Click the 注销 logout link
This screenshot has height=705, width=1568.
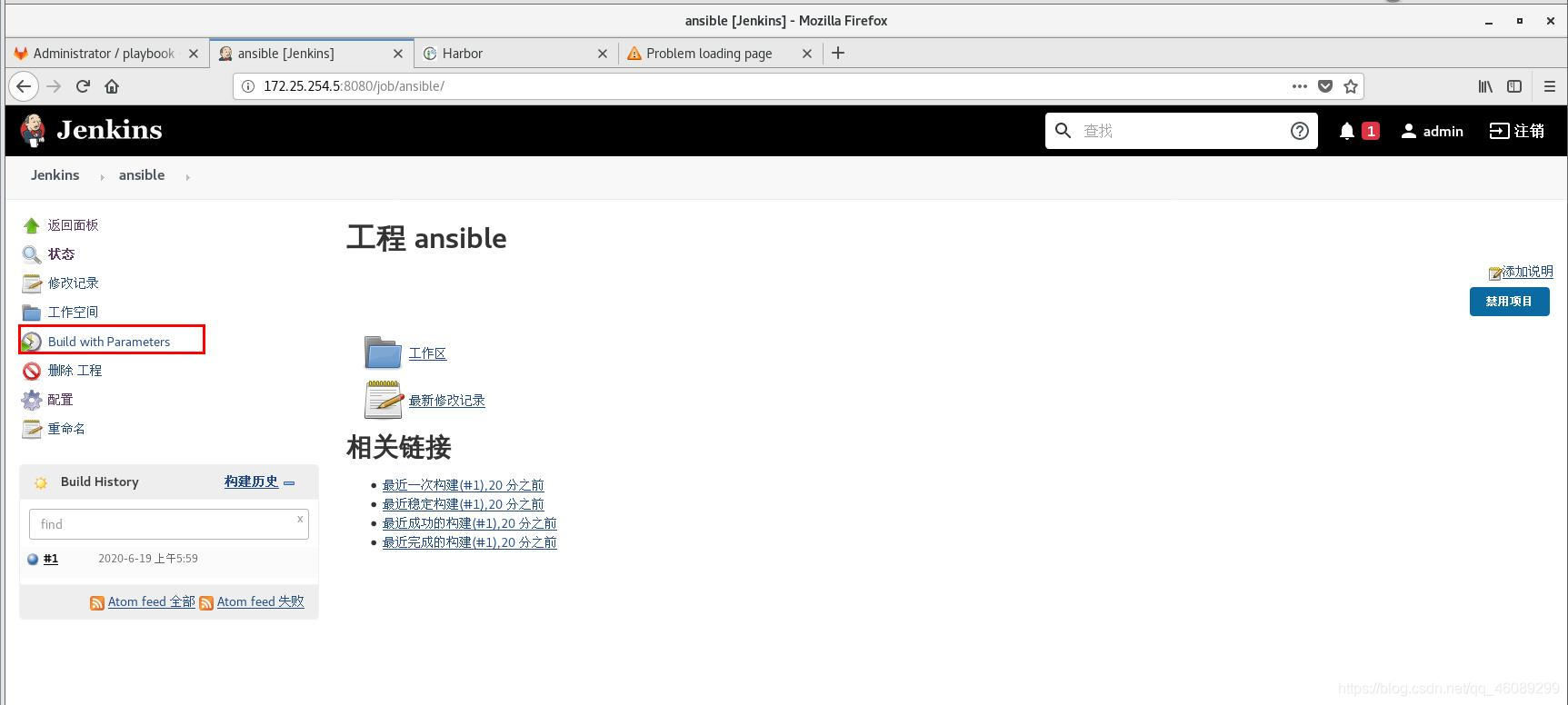tap(1516, 131)
